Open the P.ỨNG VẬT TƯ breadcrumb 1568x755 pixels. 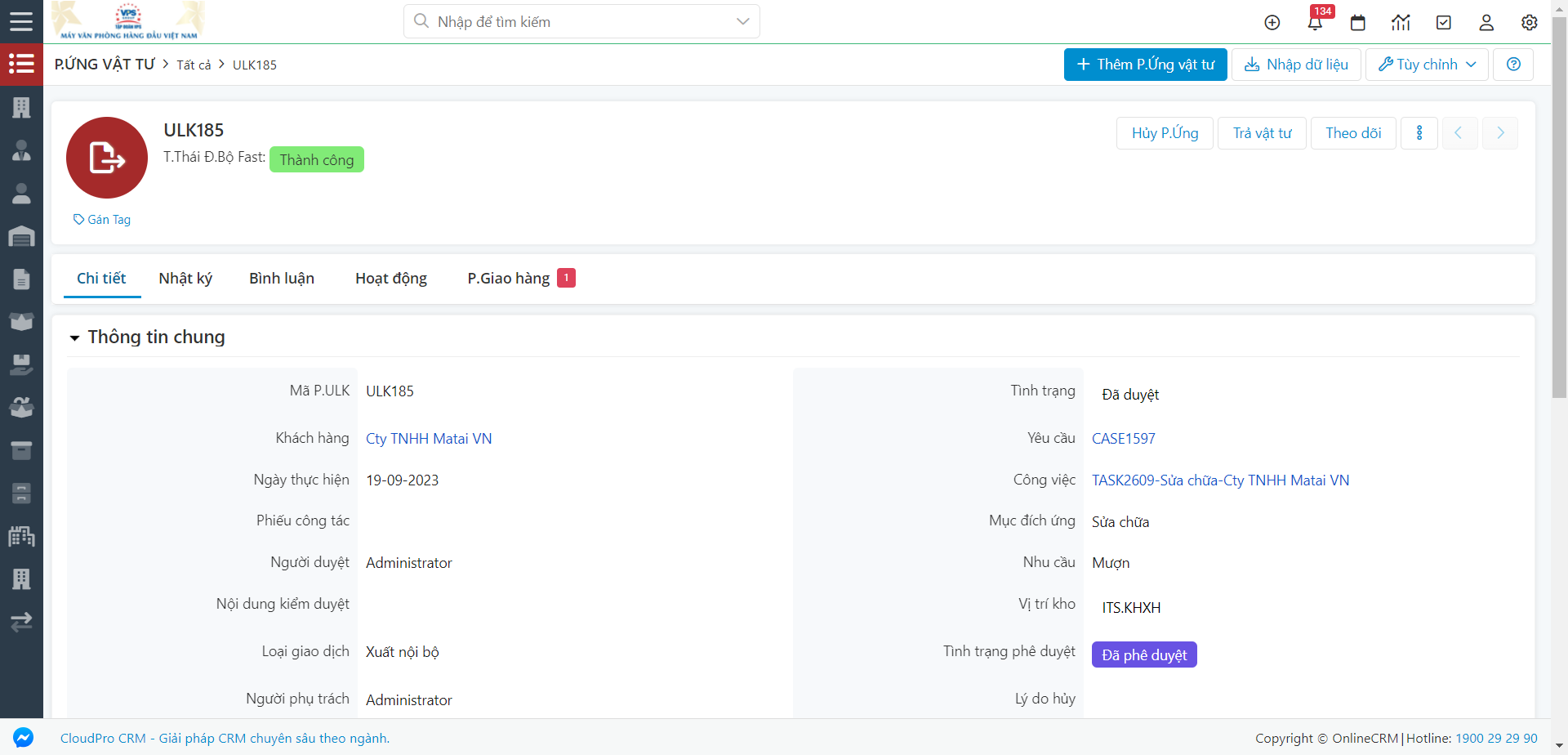pyautogui.click(x=105, y=65)
